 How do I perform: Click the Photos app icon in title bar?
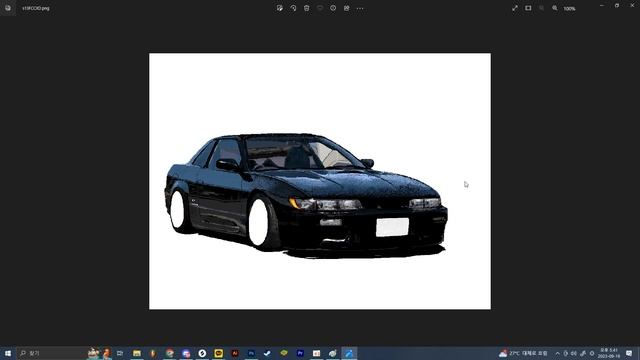(8, 8)
